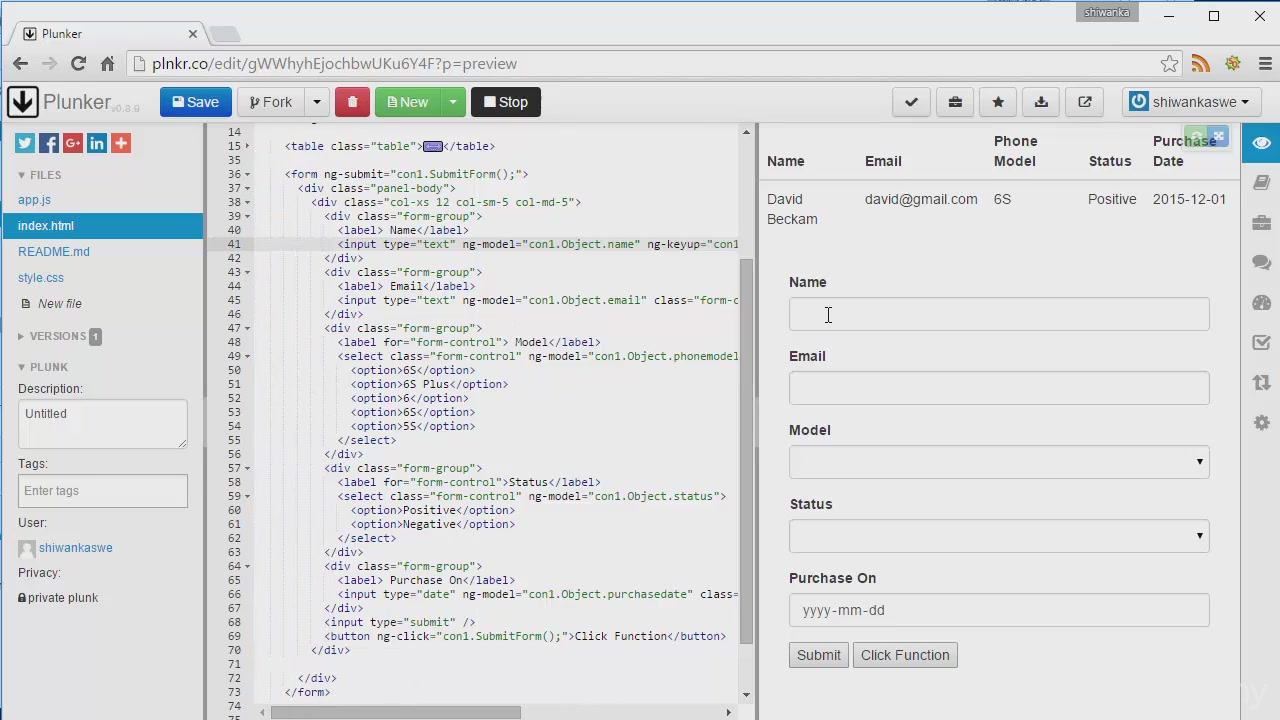Go to browser home page
The width and height of the screenshot is (1280, 720).
coord(108,63)
